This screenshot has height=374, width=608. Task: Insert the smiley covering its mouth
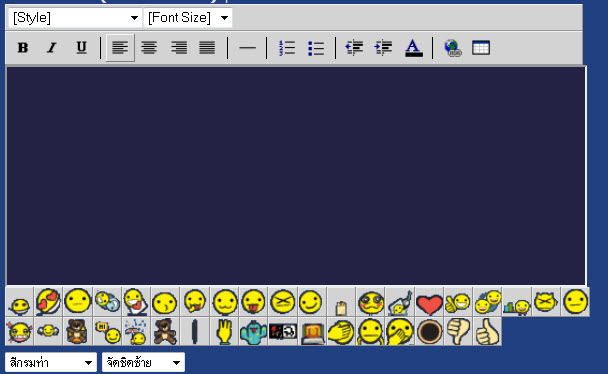click(x=400, y=331)
